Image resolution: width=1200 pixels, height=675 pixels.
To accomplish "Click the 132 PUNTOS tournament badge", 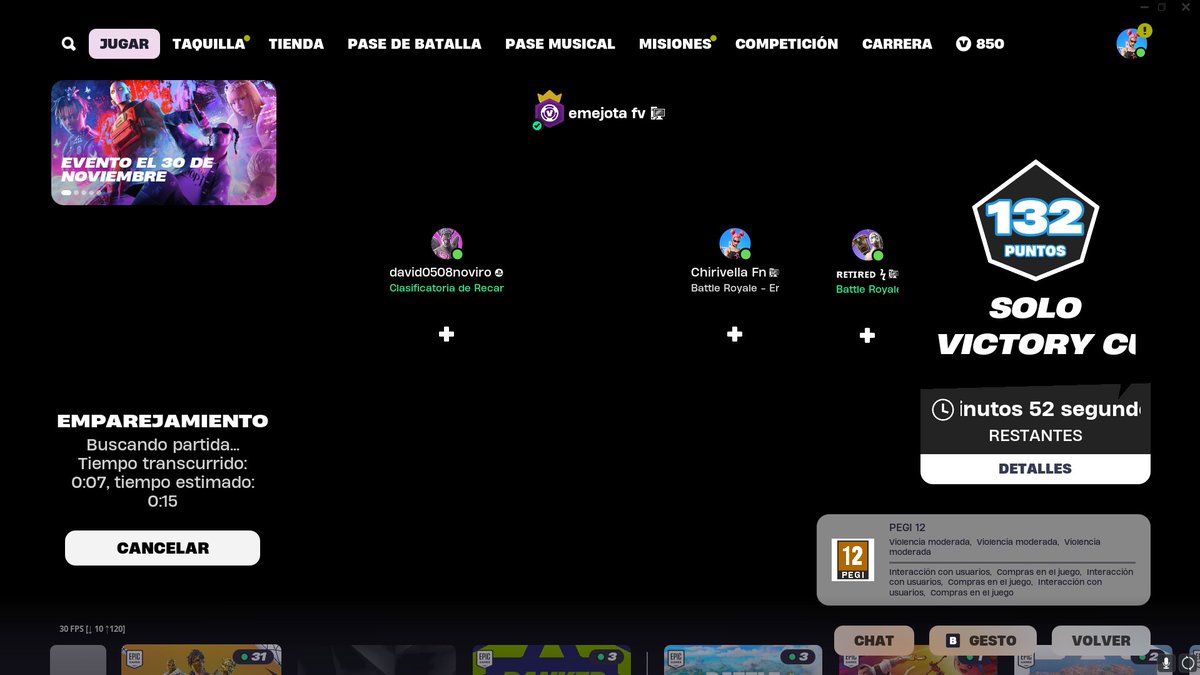I will click(x=1035, y=221).
